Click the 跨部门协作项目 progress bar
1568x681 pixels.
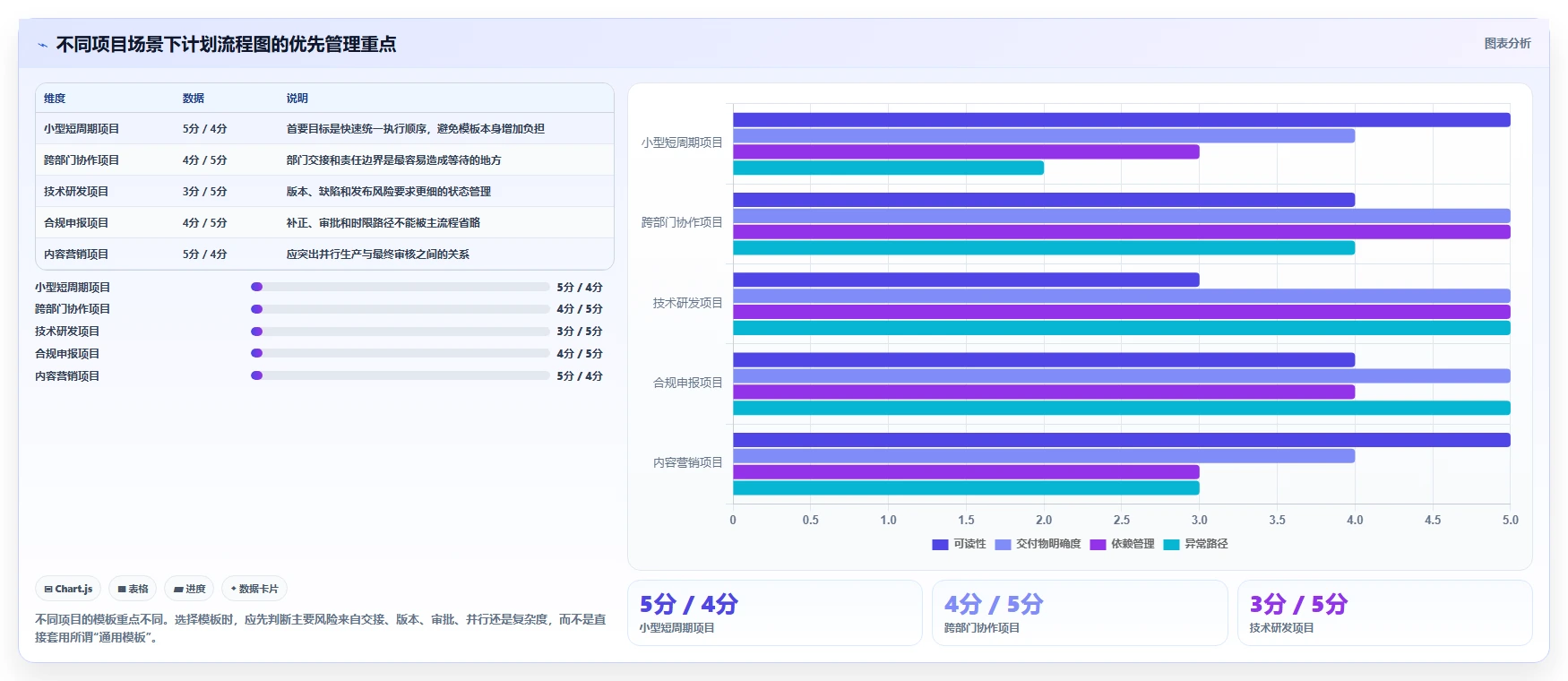[400, 309]
